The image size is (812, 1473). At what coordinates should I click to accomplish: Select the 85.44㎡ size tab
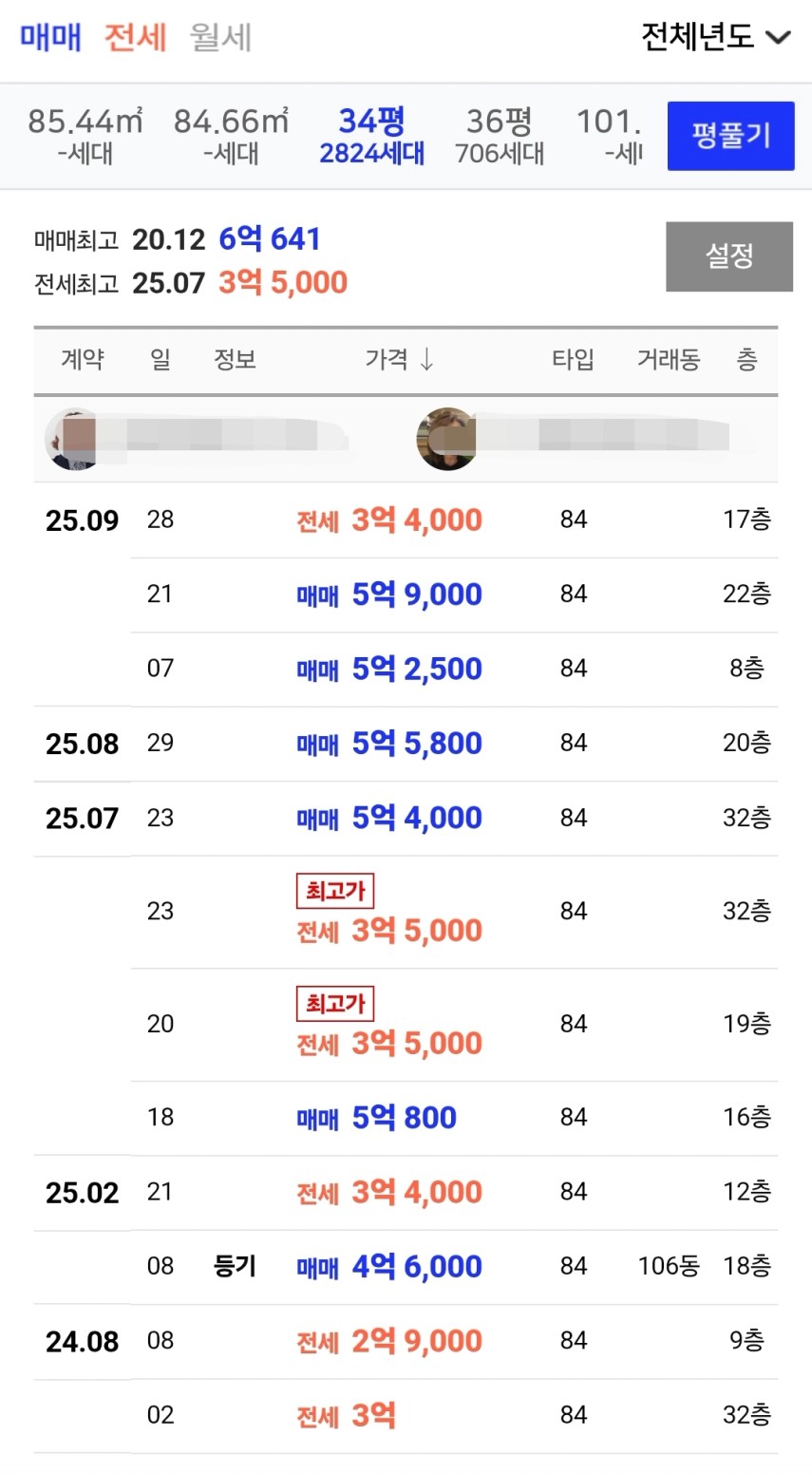(x=85, y=136)
